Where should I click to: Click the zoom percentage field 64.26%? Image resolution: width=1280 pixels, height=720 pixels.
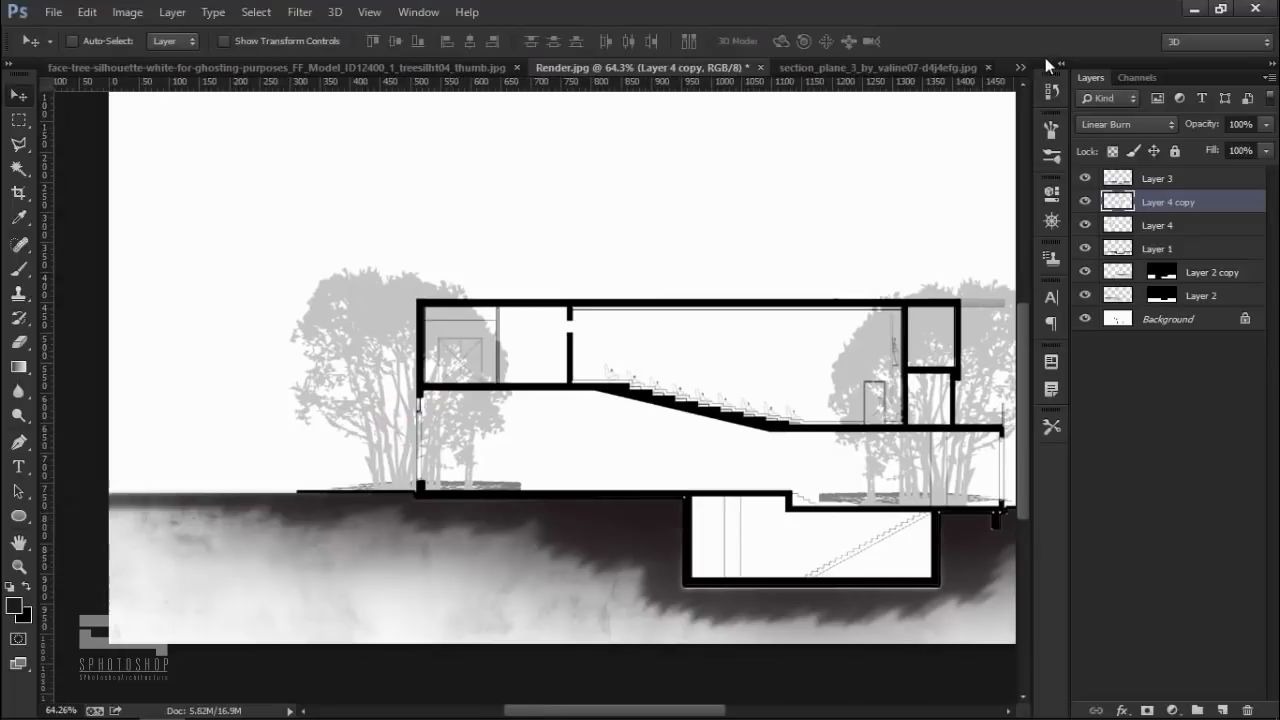coord(61,710)
